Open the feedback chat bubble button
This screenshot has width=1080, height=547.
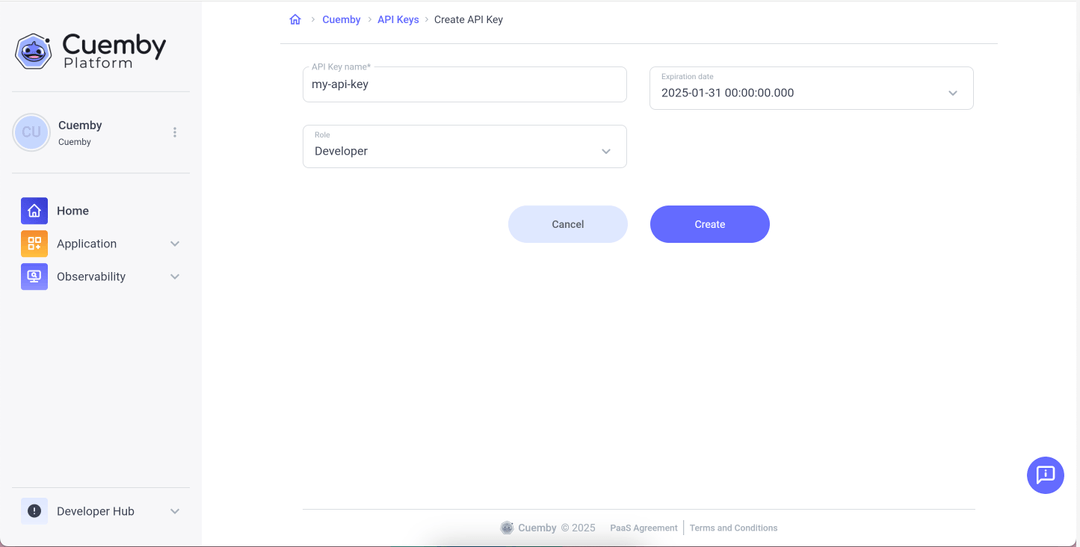[x=1046, y=475]
